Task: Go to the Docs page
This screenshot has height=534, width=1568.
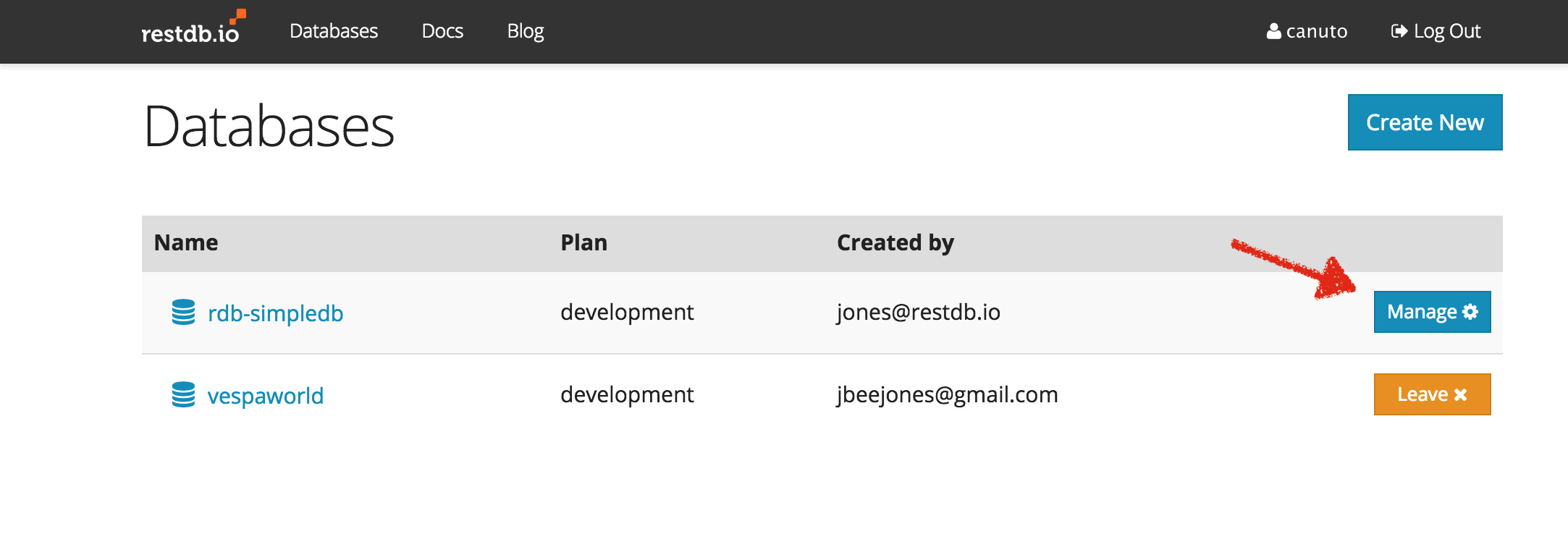Action: (x=442, y=31)
